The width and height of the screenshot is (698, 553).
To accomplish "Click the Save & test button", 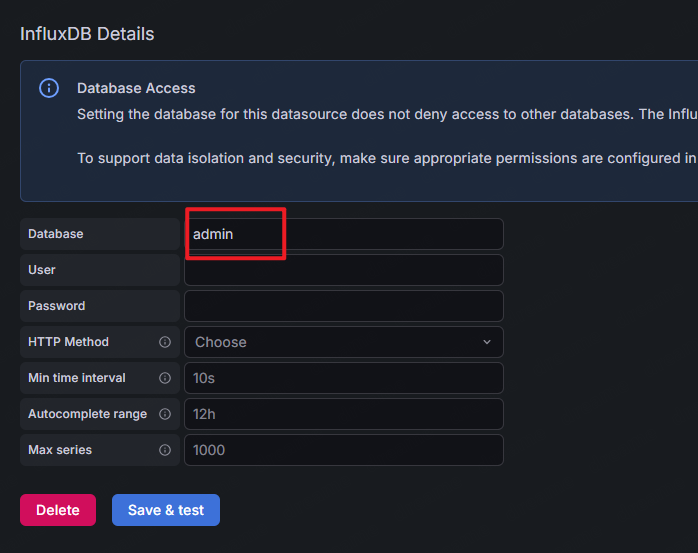I will point(166,510).
